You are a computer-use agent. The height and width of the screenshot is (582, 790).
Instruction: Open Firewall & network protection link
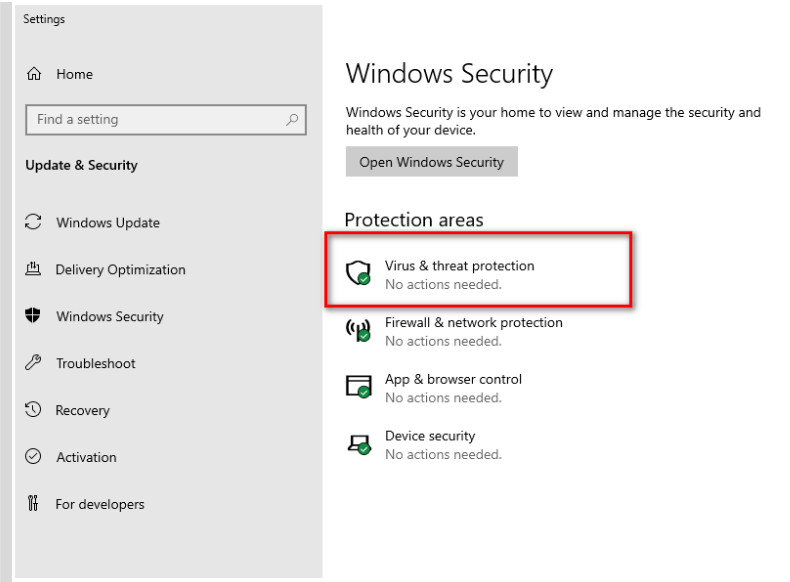coord(473,323)
